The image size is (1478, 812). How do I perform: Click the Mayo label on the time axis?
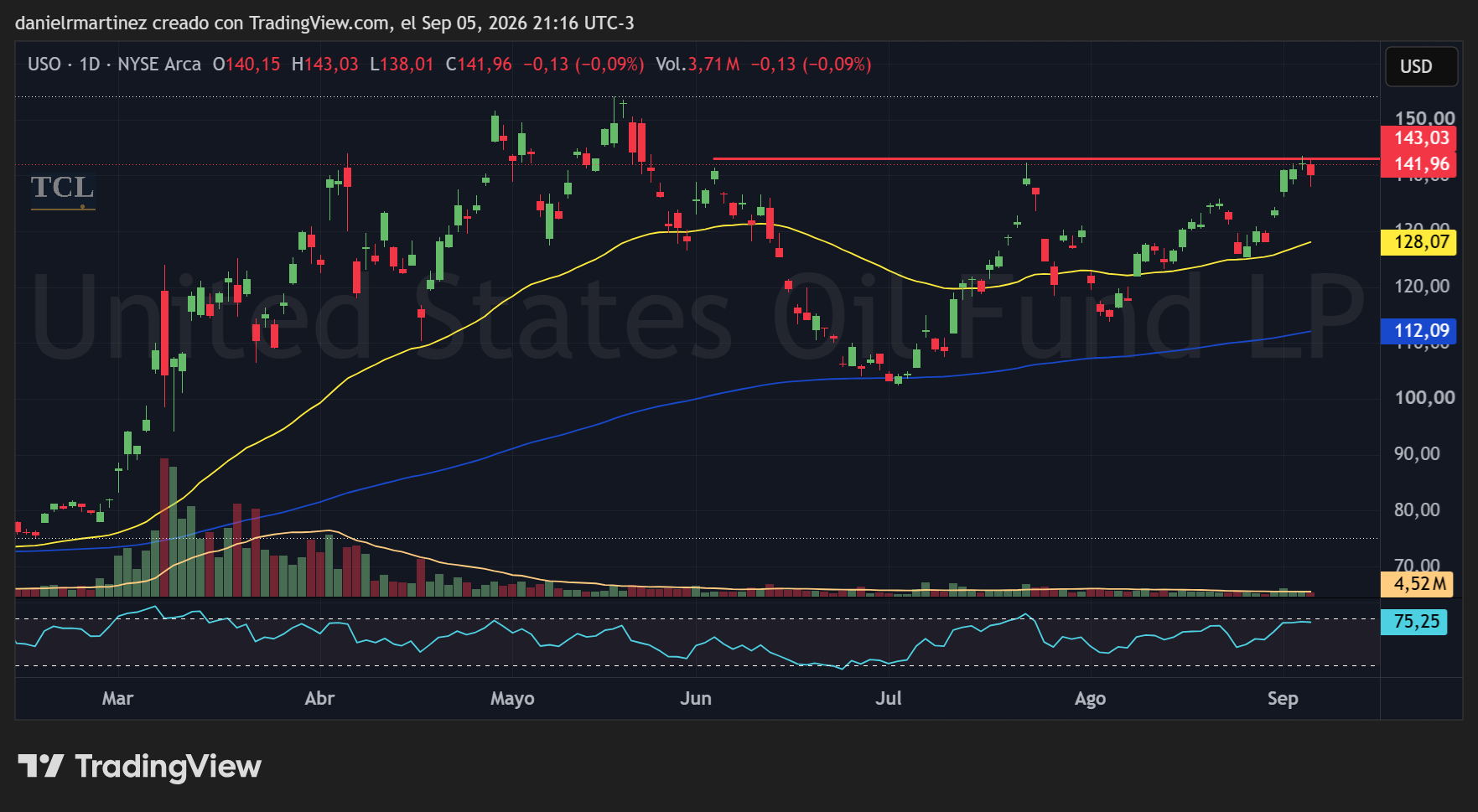click(512, 698)
